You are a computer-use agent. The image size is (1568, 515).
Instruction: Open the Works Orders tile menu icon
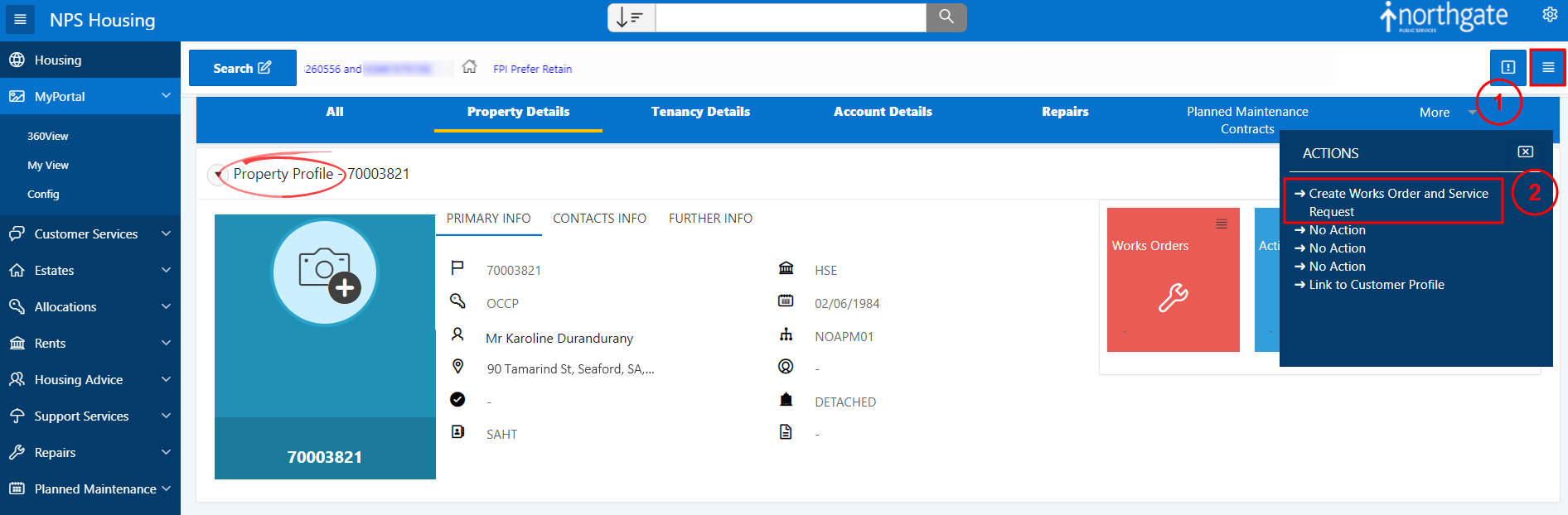click(x=1222, y=224)
